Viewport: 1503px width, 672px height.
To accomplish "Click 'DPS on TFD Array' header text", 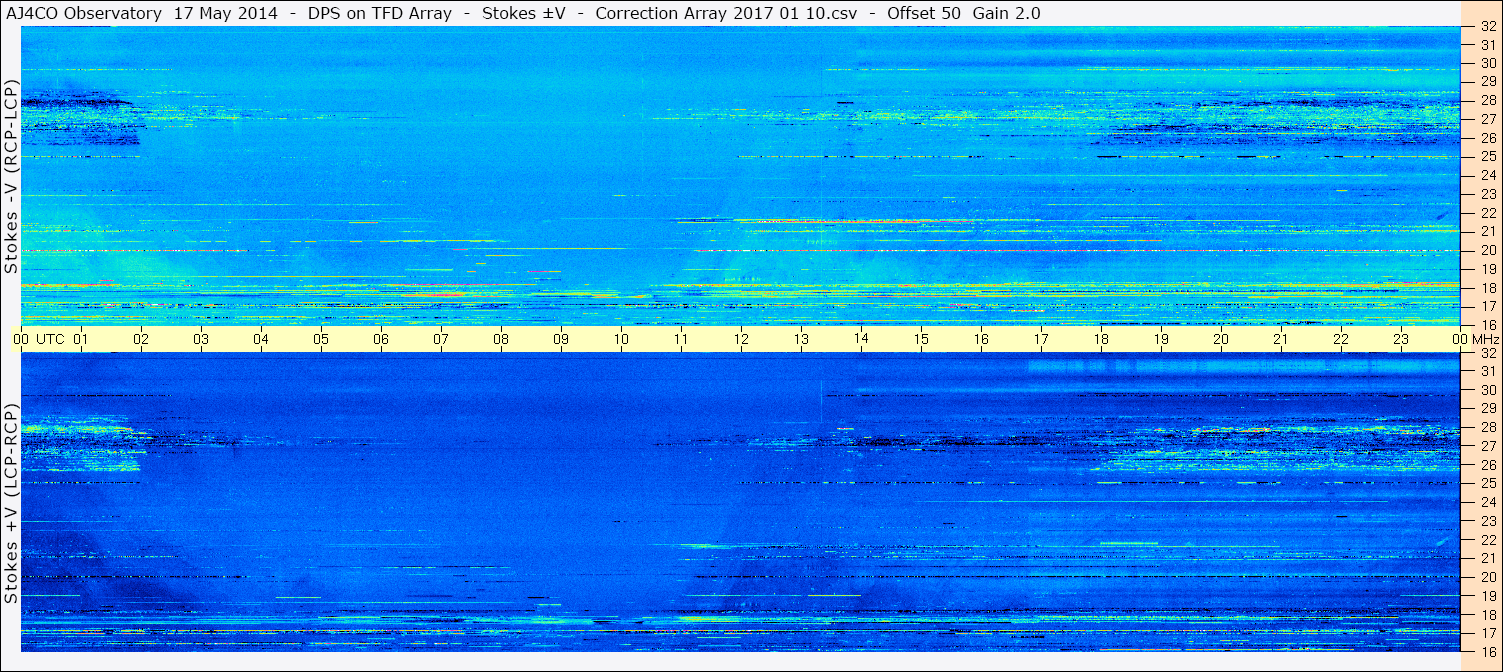I will click(x=381, y=13).
